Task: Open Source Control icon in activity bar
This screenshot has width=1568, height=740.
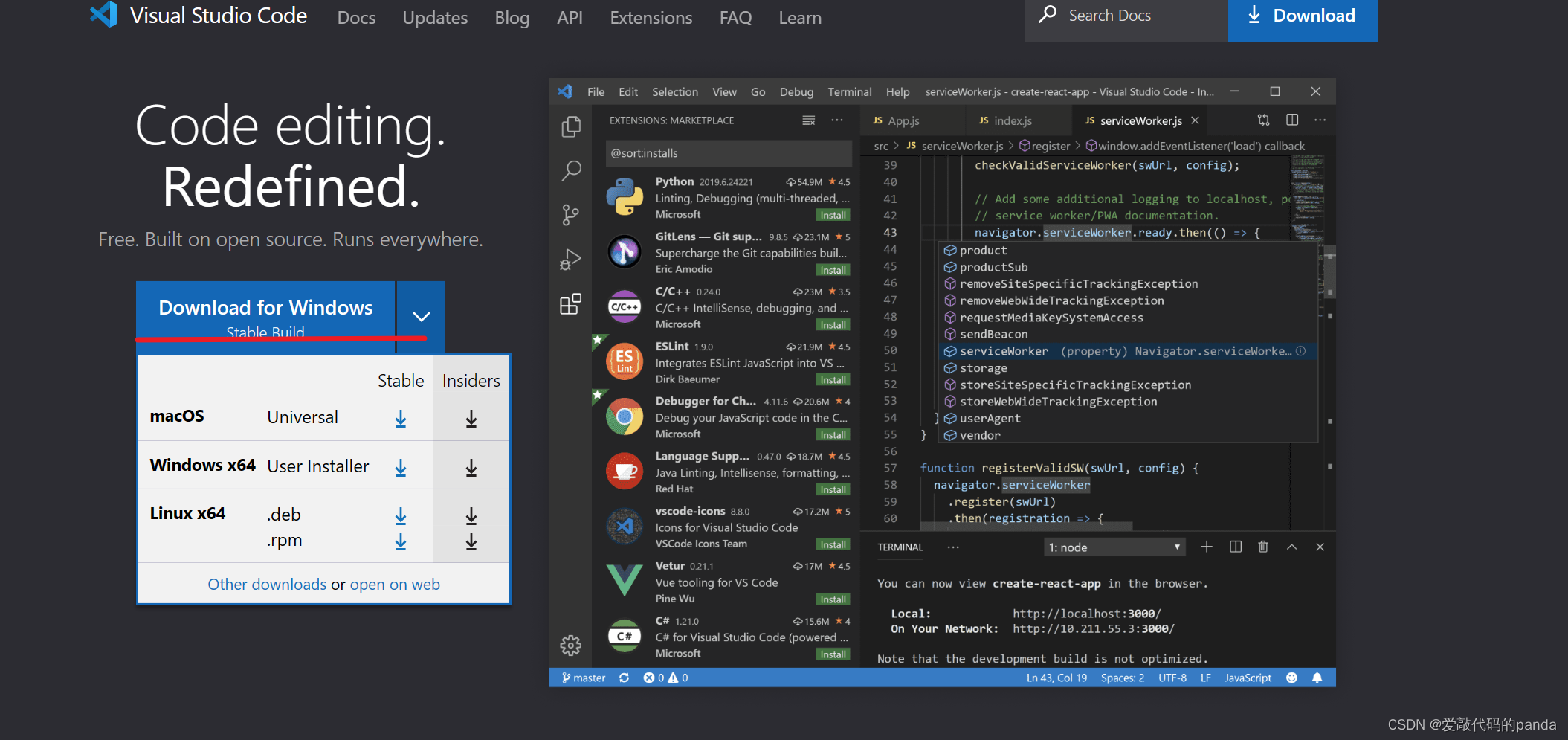Action: point(570,215)
